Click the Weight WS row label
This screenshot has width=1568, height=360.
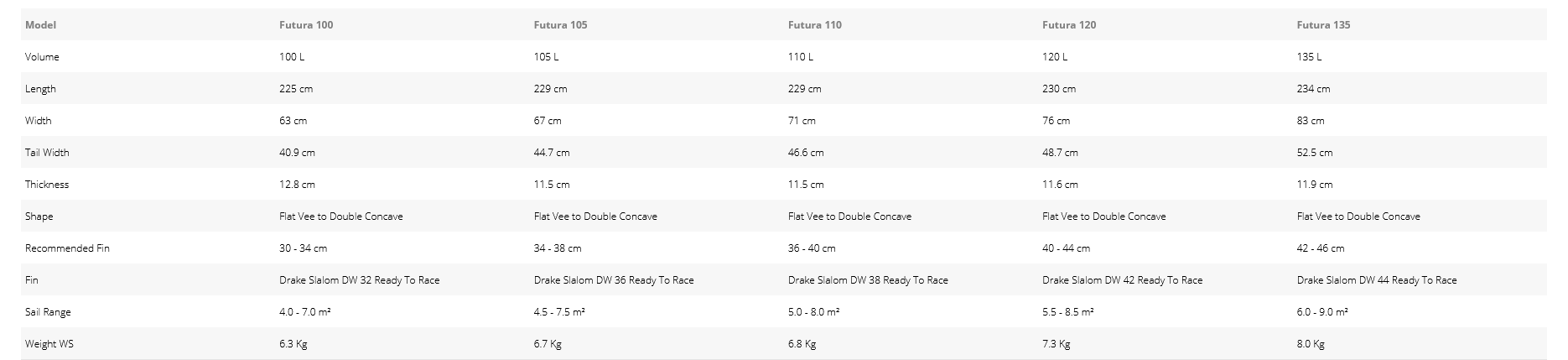click(49, 344)
